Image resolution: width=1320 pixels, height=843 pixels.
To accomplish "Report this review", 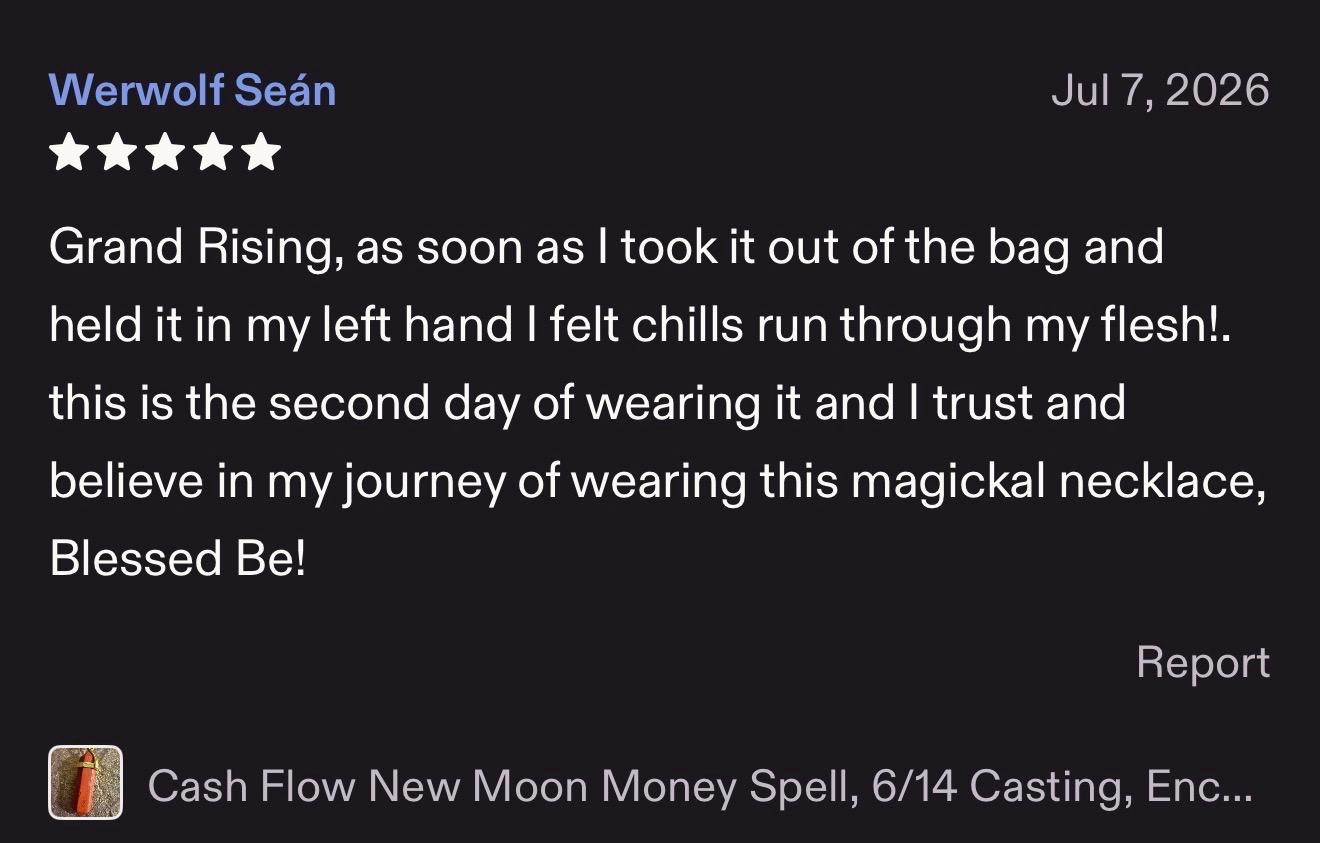I will click(x=1203, y=663).
